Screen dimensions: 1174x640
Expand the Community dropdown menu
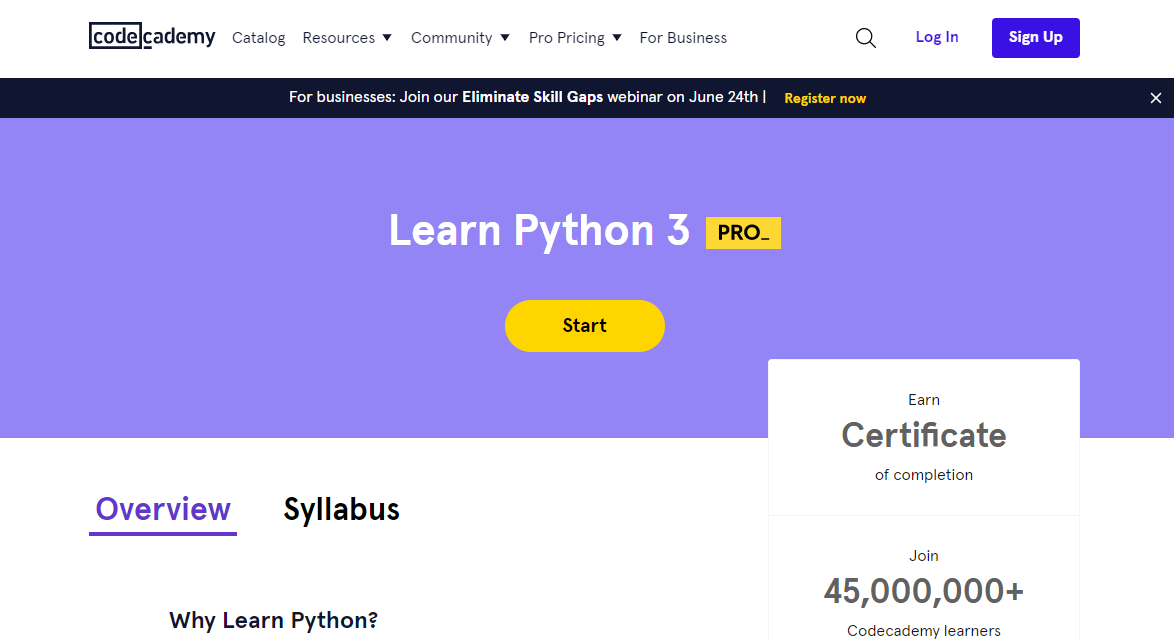point(460,38)
